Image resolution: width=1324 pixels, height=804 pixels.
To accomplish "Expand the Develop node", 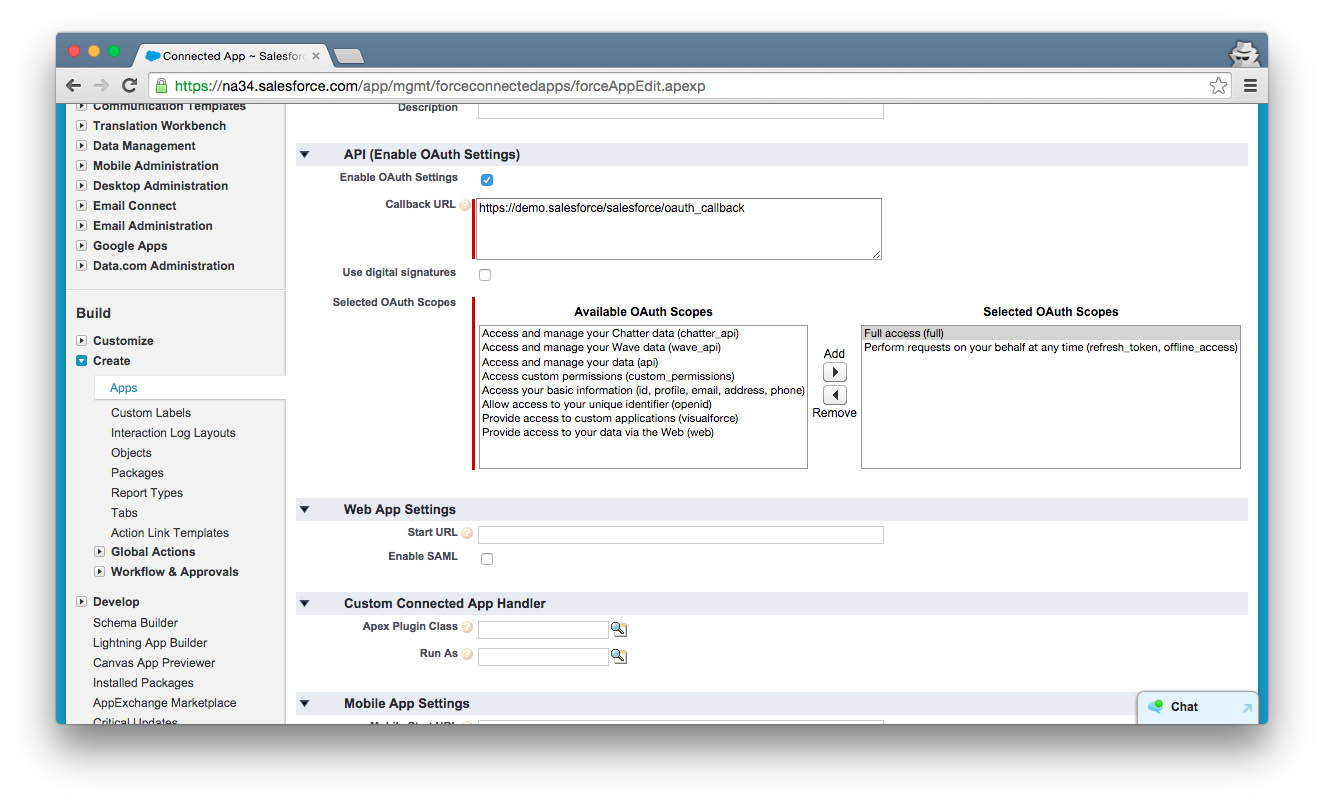I will point(82,602).
